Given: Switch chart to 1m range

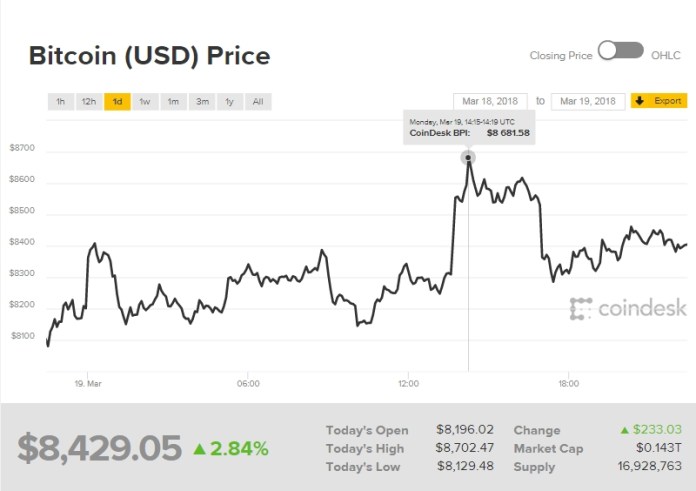Looking at the screenshot, I should pos(173,101).
